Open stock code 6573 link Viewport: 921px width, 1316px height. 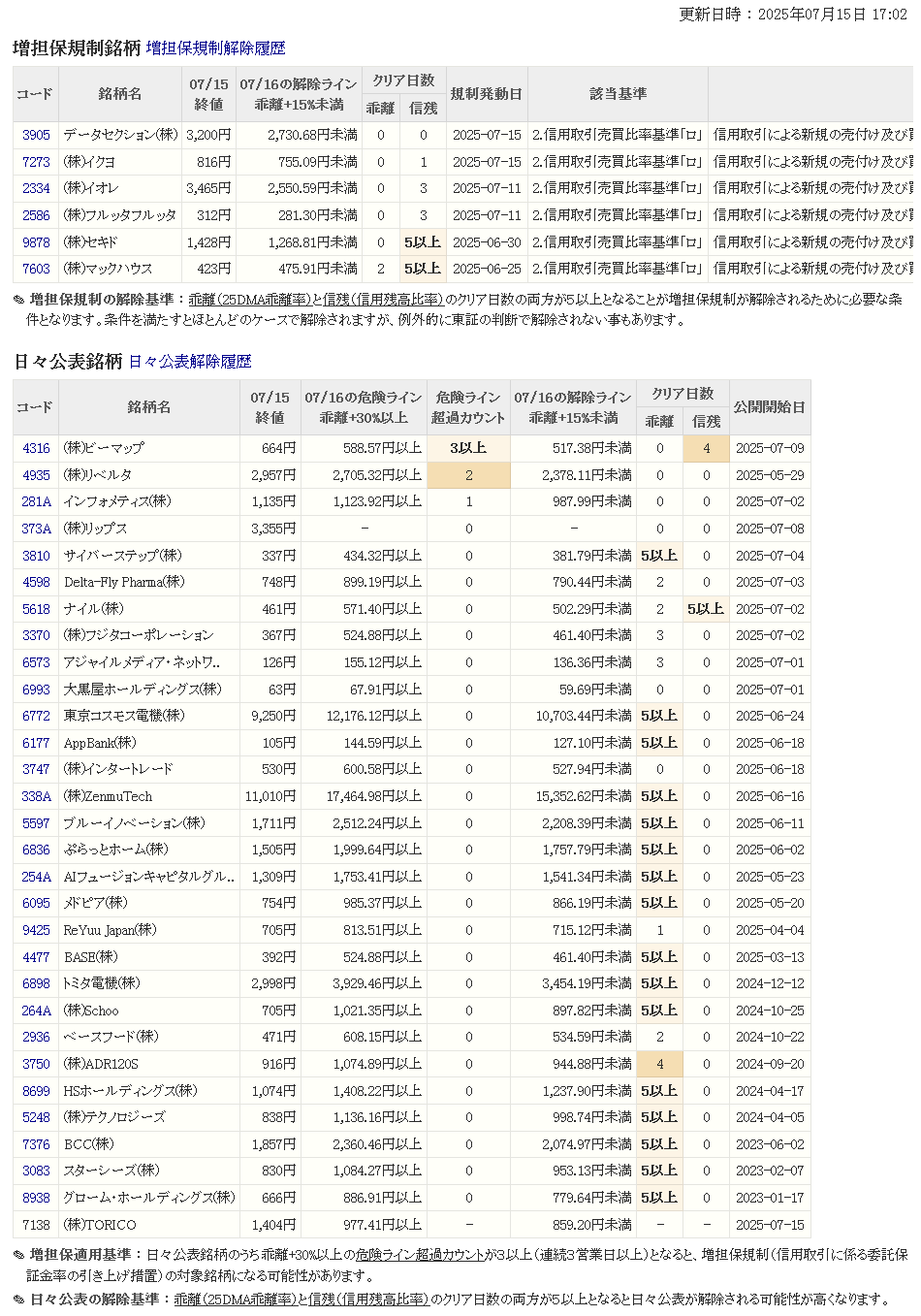[36, 662]
